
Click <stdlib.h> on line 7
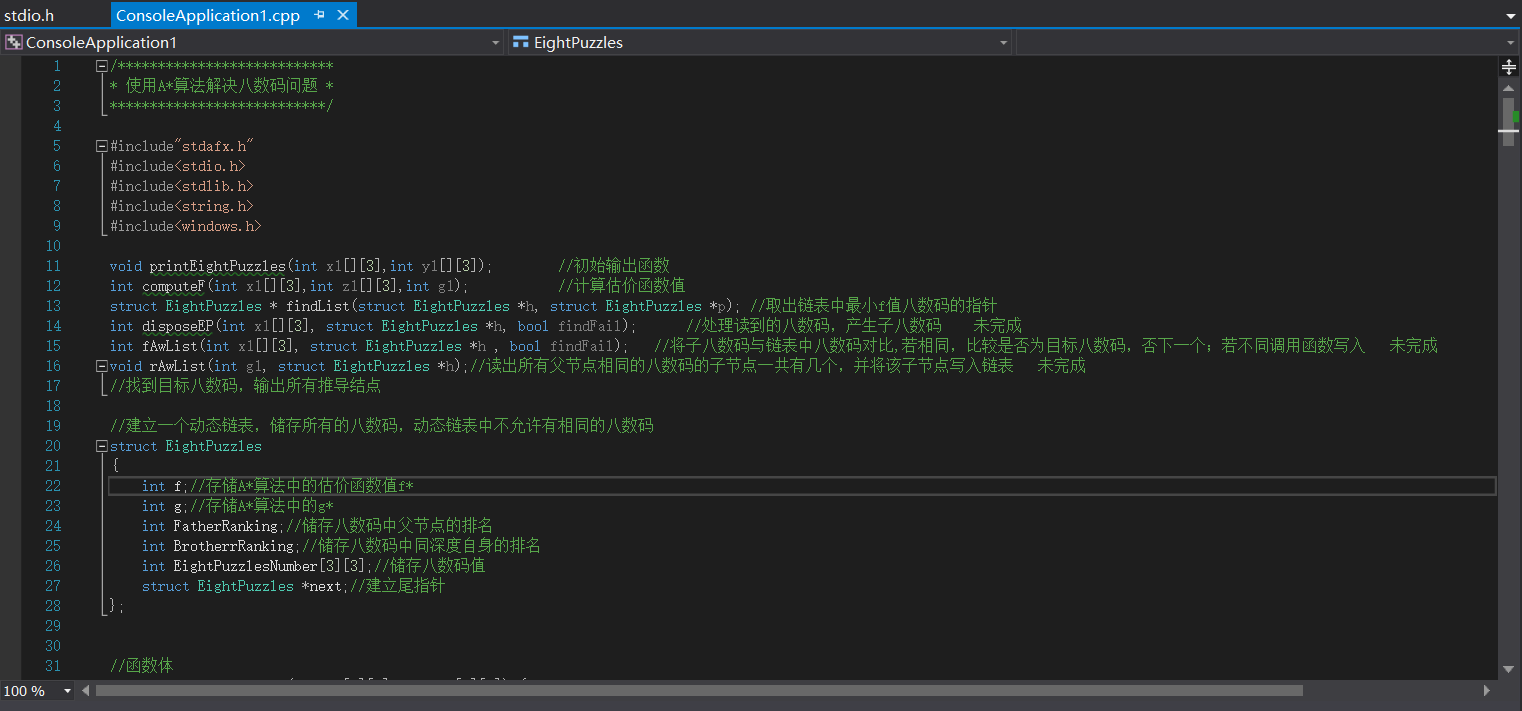213,186
